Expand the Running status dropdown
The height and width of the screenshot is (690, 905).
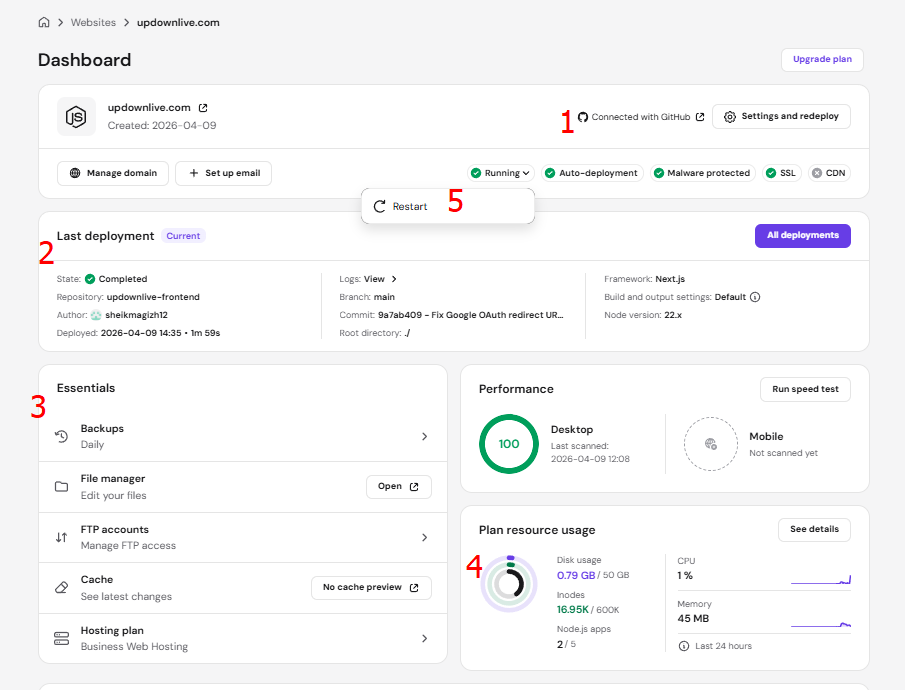tap(500, 173)
